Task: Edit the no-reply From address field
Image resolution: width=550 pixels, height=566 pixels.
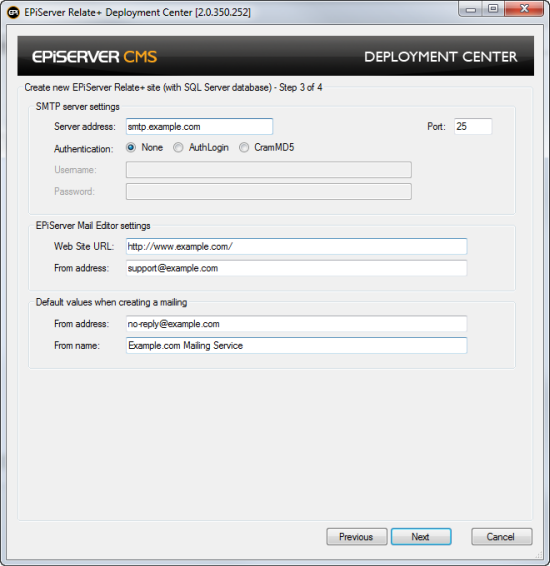Action: tap(296, 323)
